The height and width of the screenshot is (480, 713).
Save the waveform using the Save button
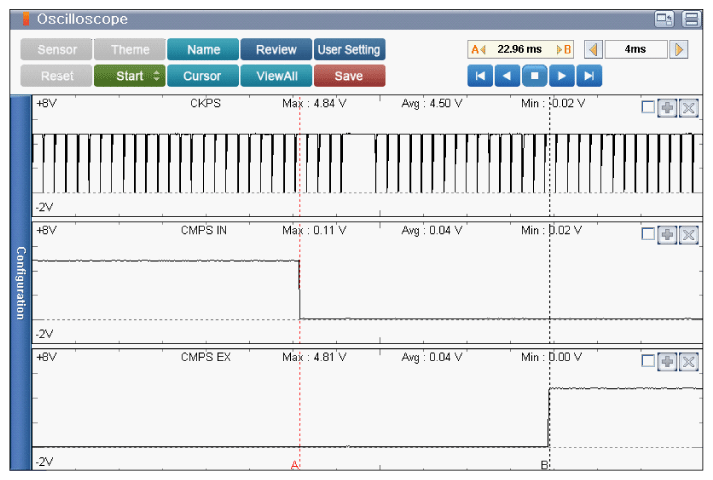[x=349, y=76]
